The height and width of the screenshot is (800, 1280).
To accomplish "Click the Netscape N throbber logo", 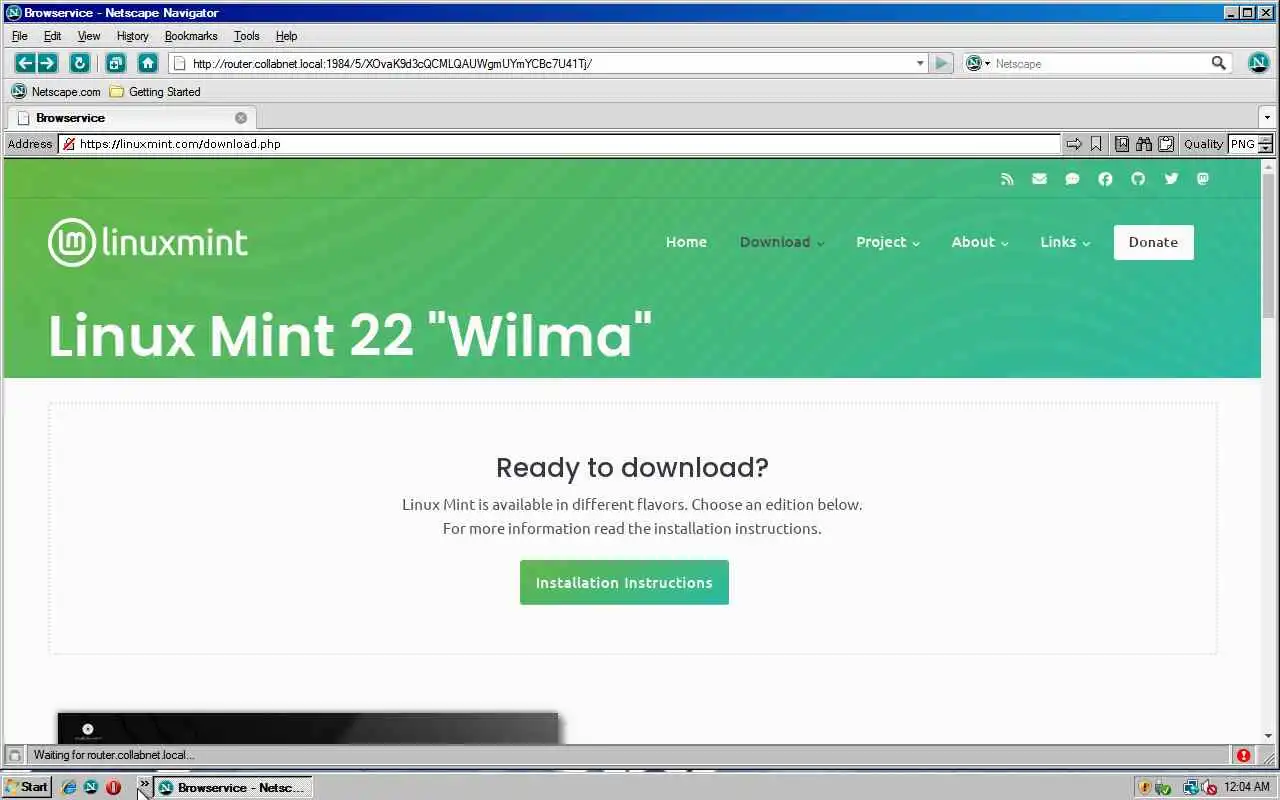I will [1259, 63].
